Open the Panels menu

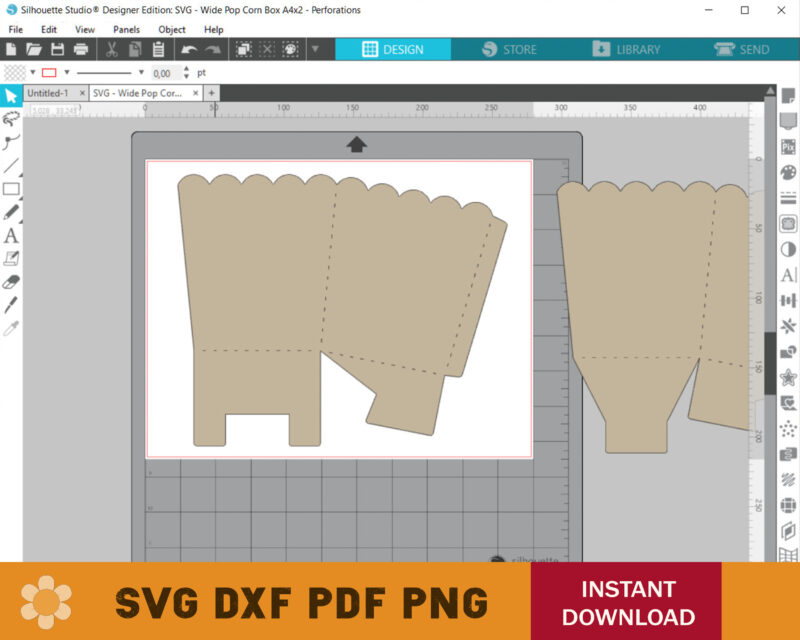(x=125, y=29)
